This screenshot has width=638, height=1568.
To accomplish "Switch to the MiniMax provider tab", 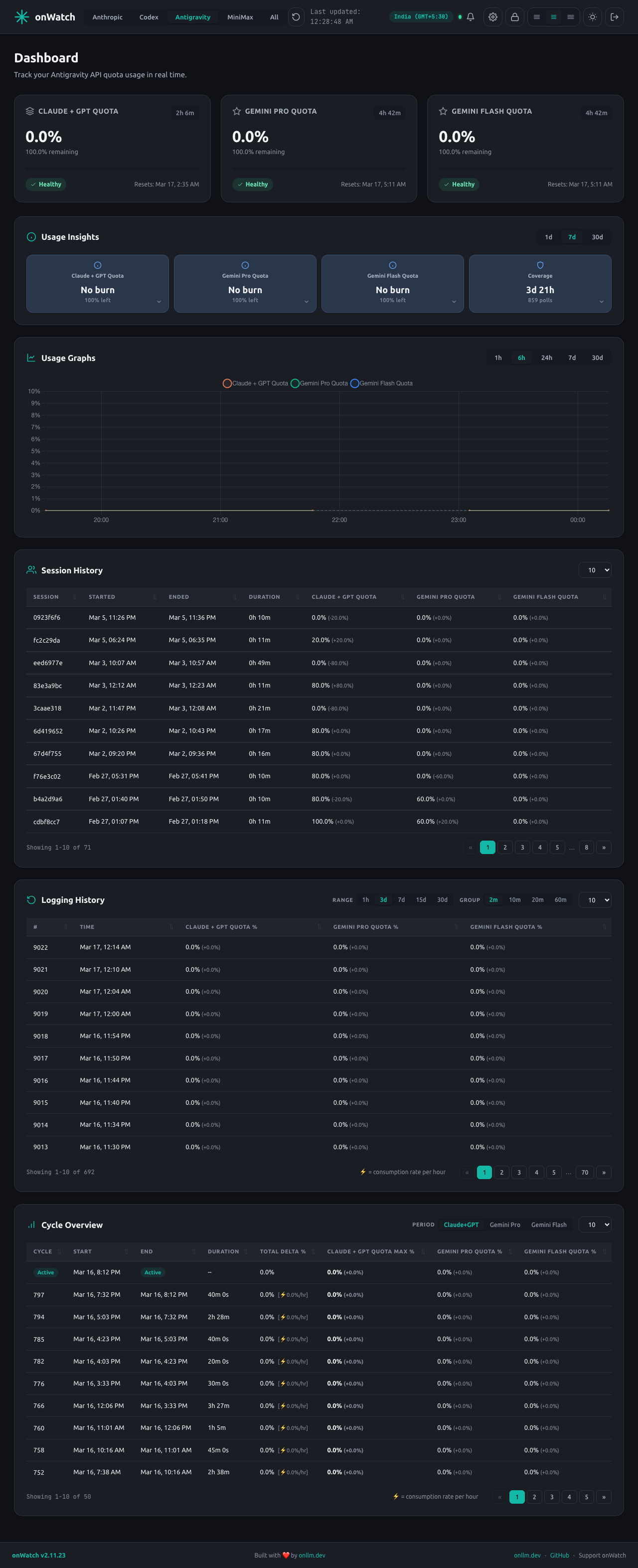I will (240, 17).
